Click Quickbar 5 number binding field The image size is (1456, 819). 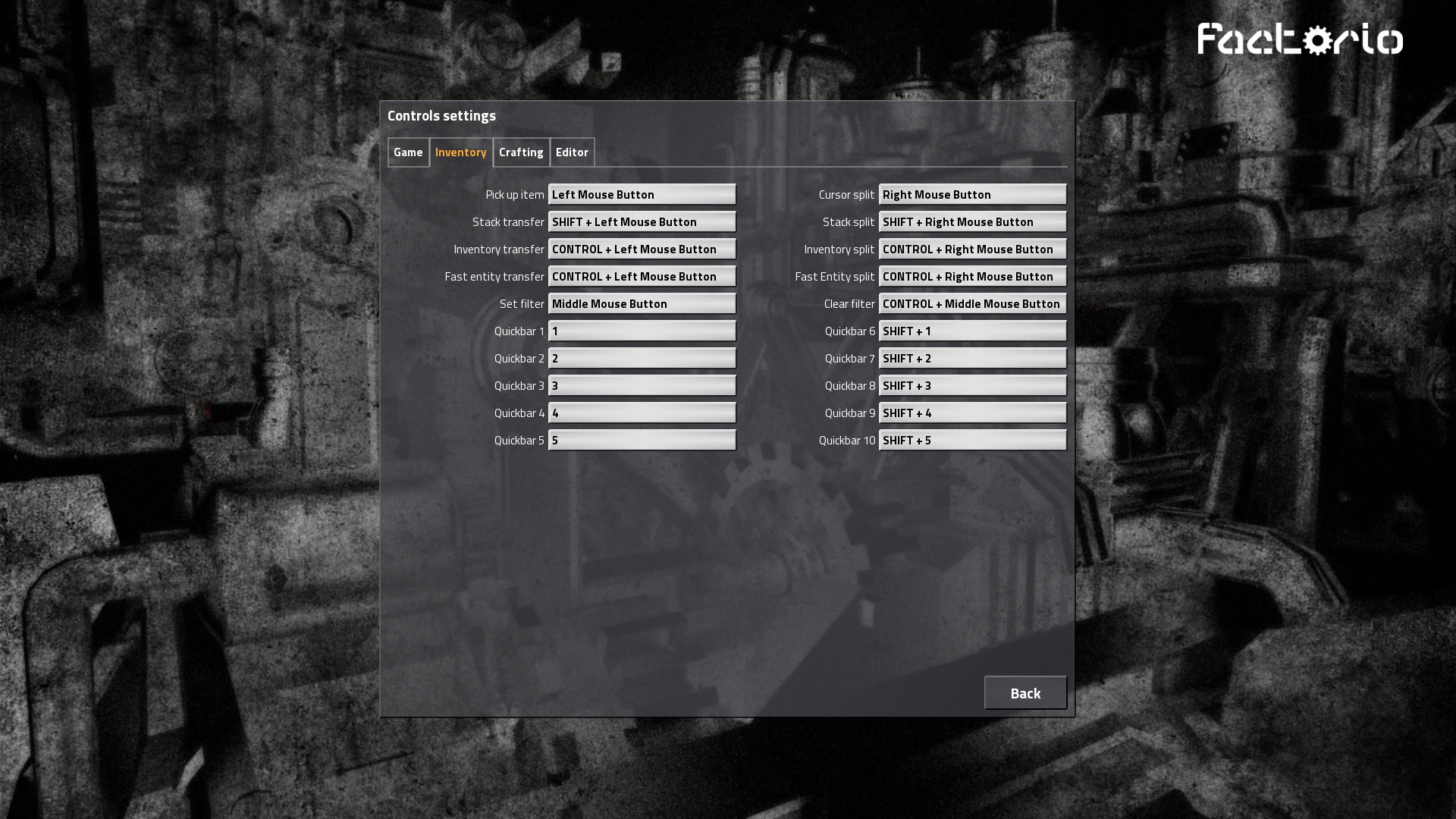642,439
